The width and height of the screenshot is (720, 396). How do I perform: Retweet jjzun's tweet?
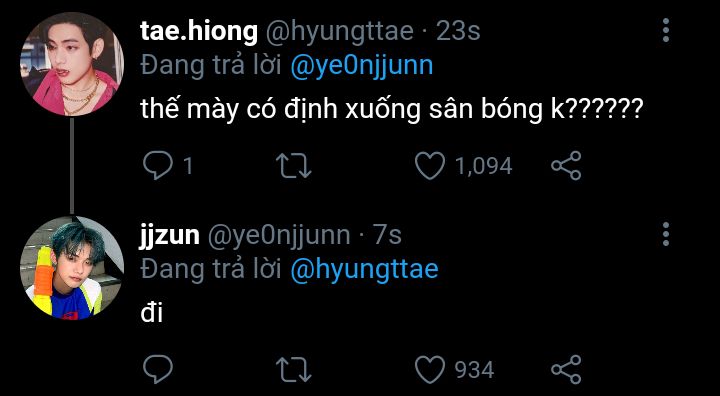pos(294,369)
